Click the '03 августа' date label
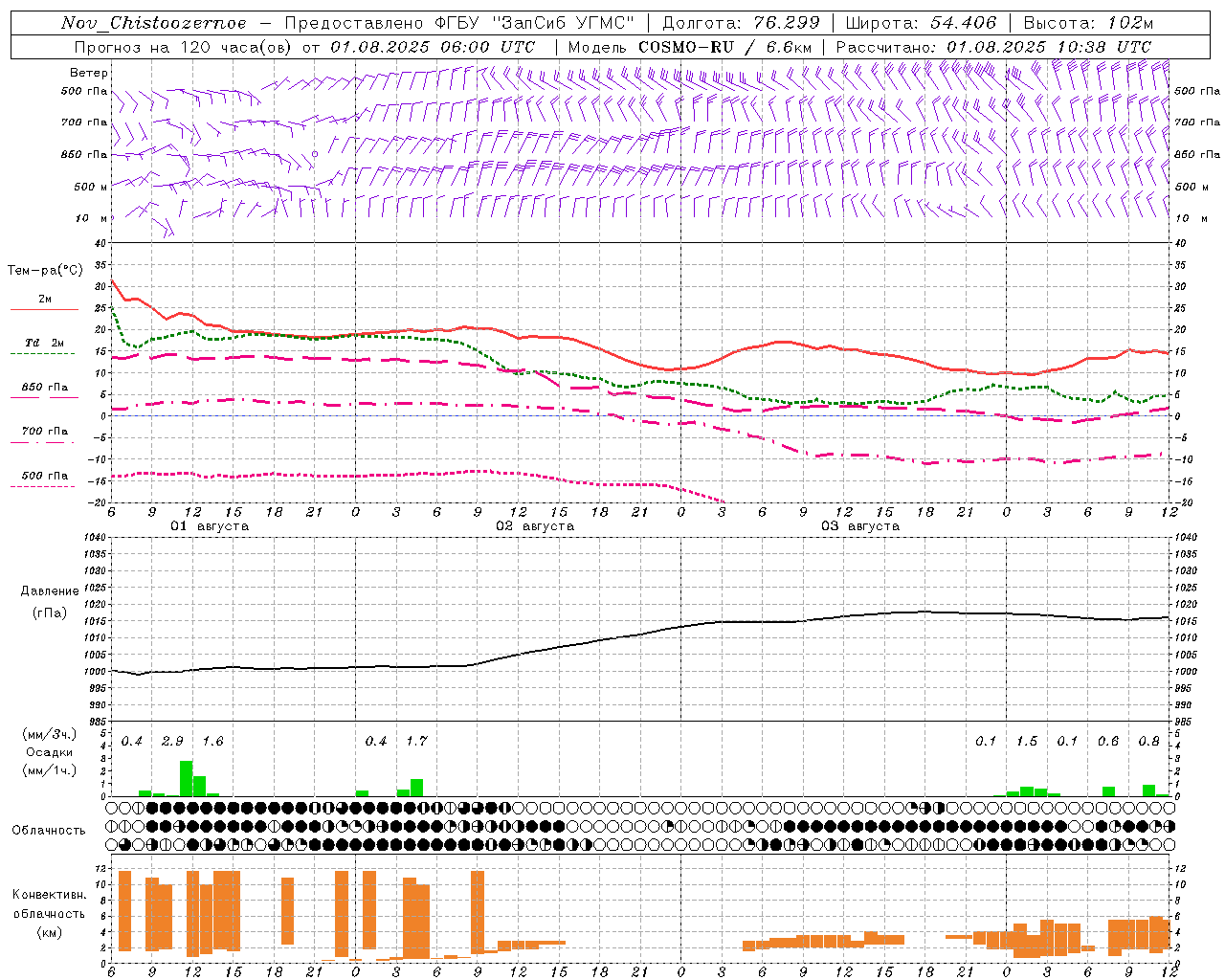Viewport: 1225px width, 980px height. click(x=860, y=526)
